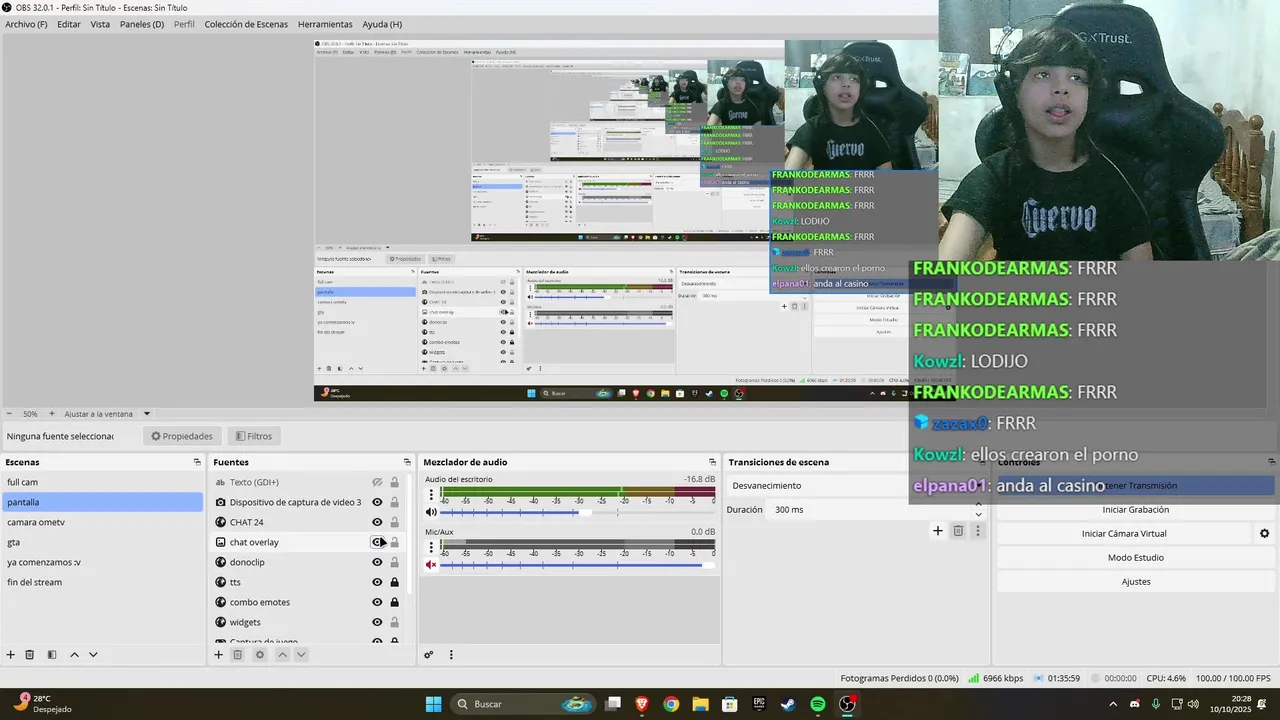Open Steam from the taskbar
1280x720 pixels.
789,704
